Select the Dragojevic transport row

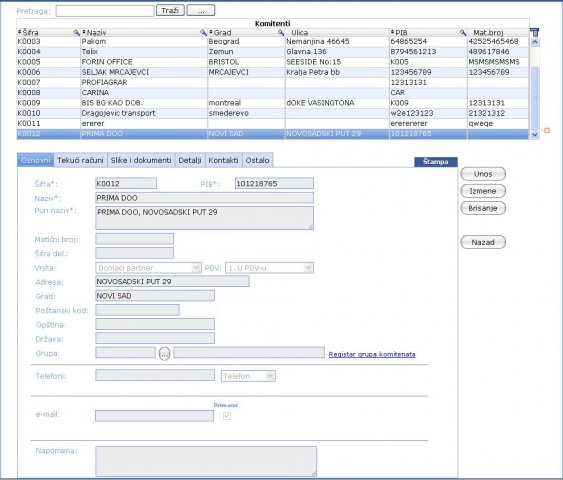point(273,113)
